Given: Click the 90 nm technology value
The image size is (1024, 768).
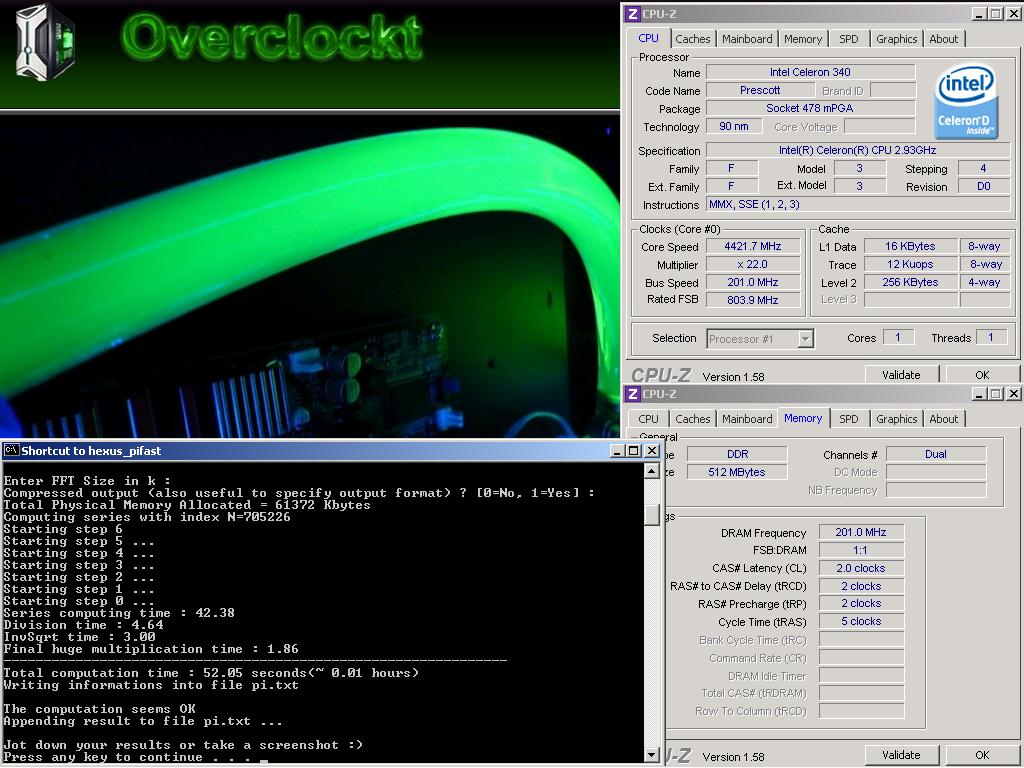Looking at the screenshot, I should (x=734, y=127).
